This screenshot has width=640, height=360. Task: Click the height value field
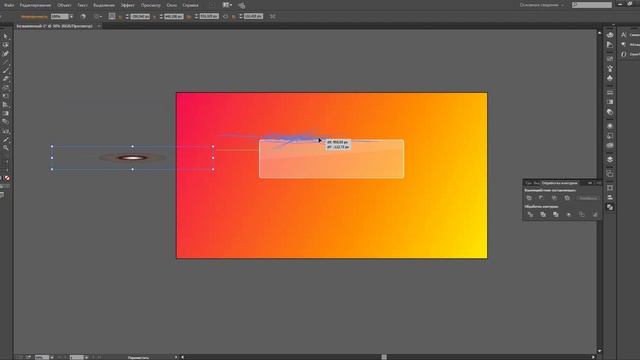[x=253, y=17]
